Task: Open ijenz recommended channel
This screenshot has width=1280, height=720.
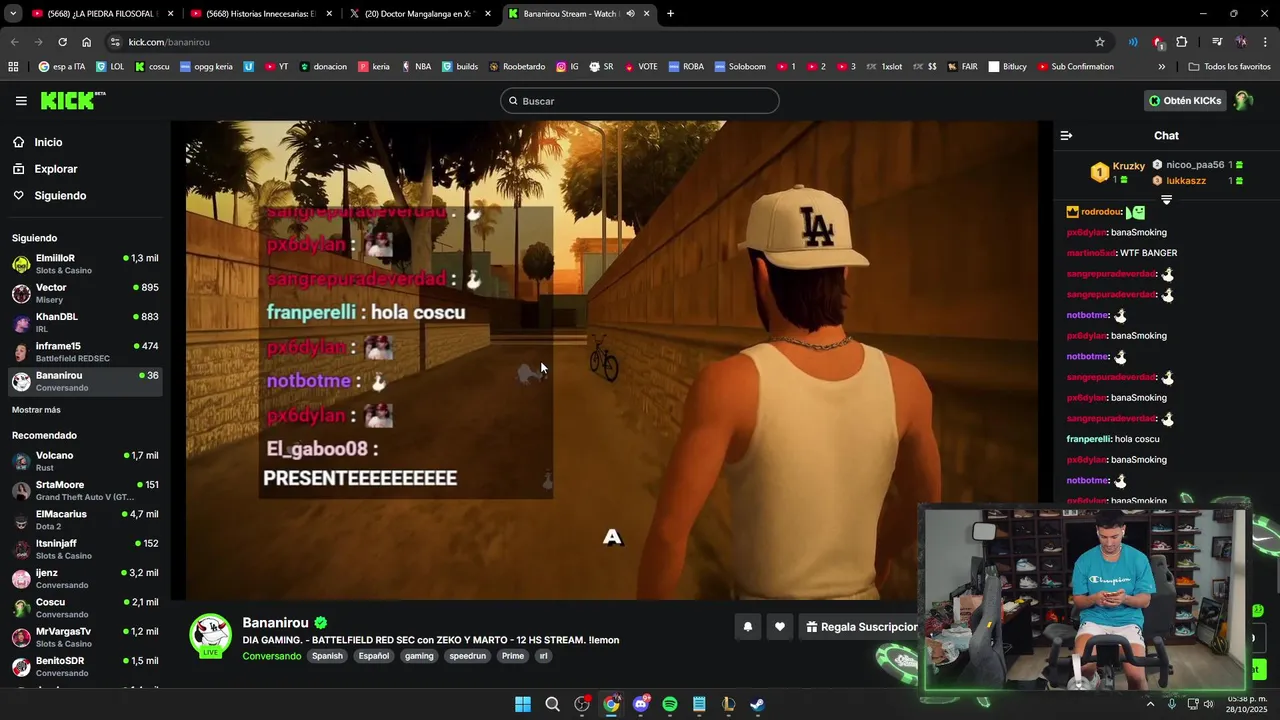Action: tap(85, 578)
